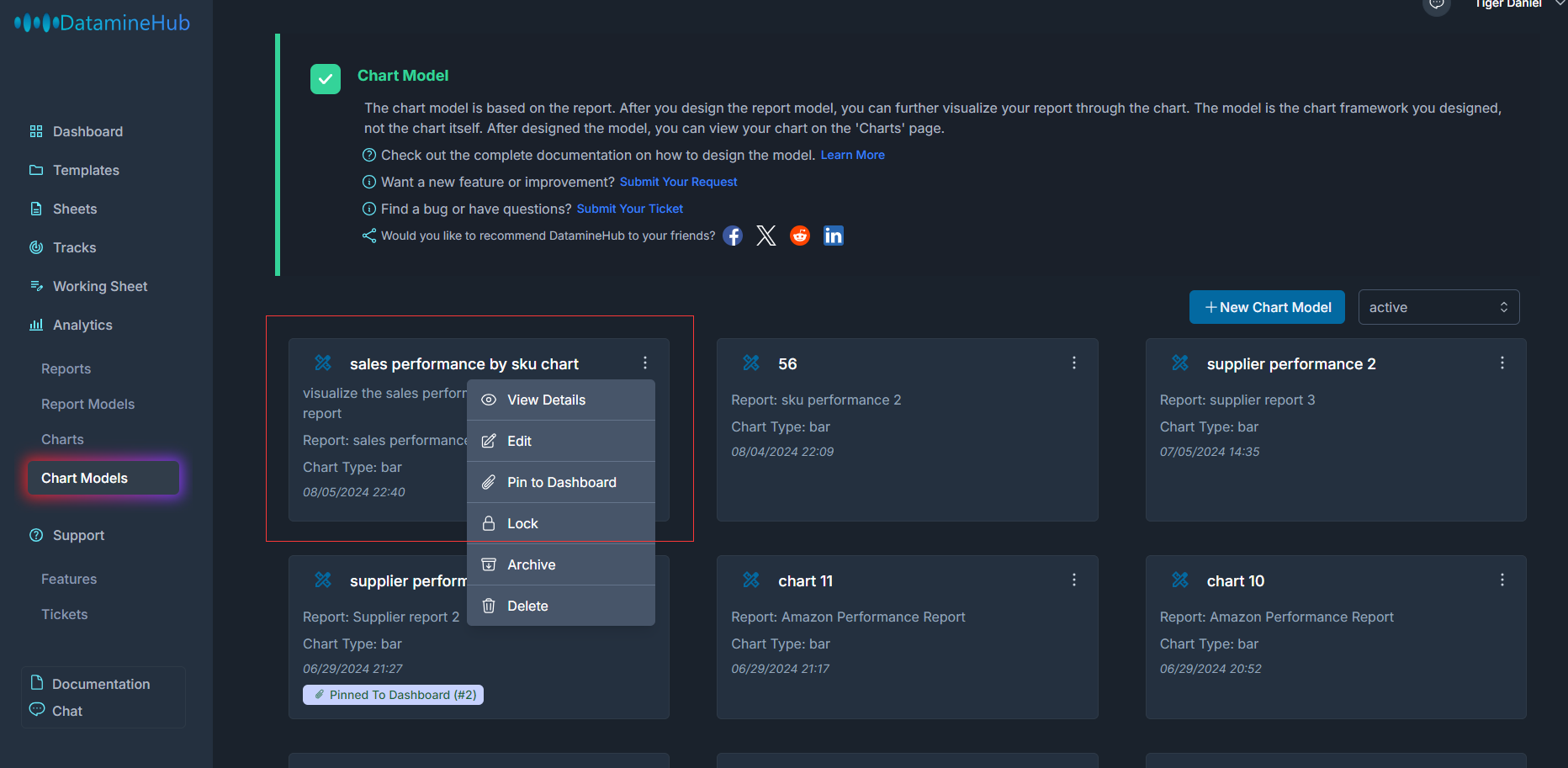Click the Pinned To Dashboard (#2) badge
The width and height of the screenshot is (1568, 768).
tap(393, 695)
